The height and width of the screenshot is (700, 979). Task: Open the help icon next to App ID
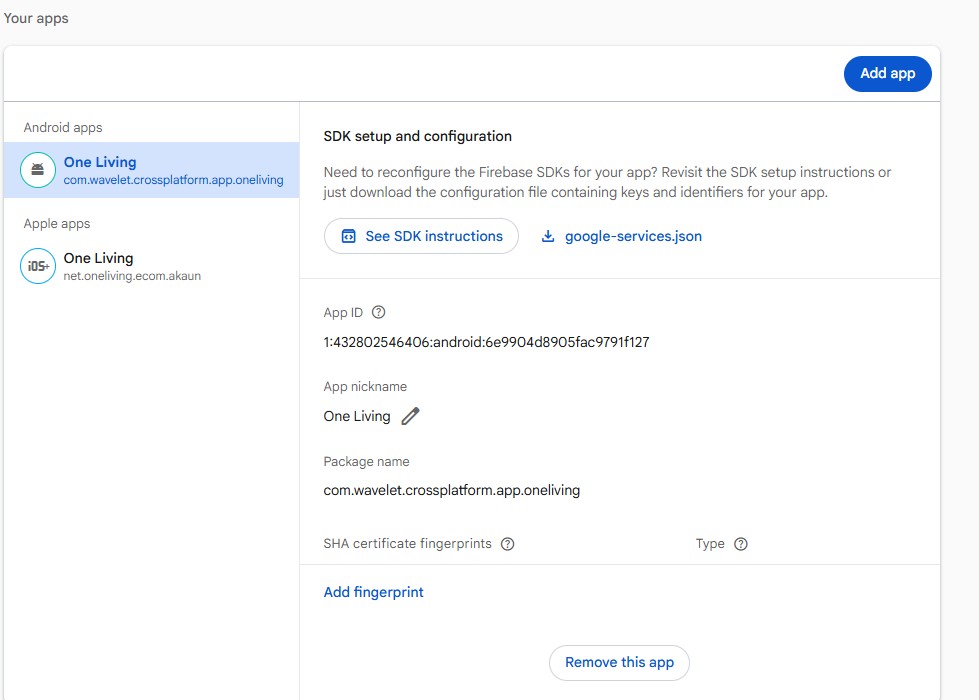(x=378, y=311)
